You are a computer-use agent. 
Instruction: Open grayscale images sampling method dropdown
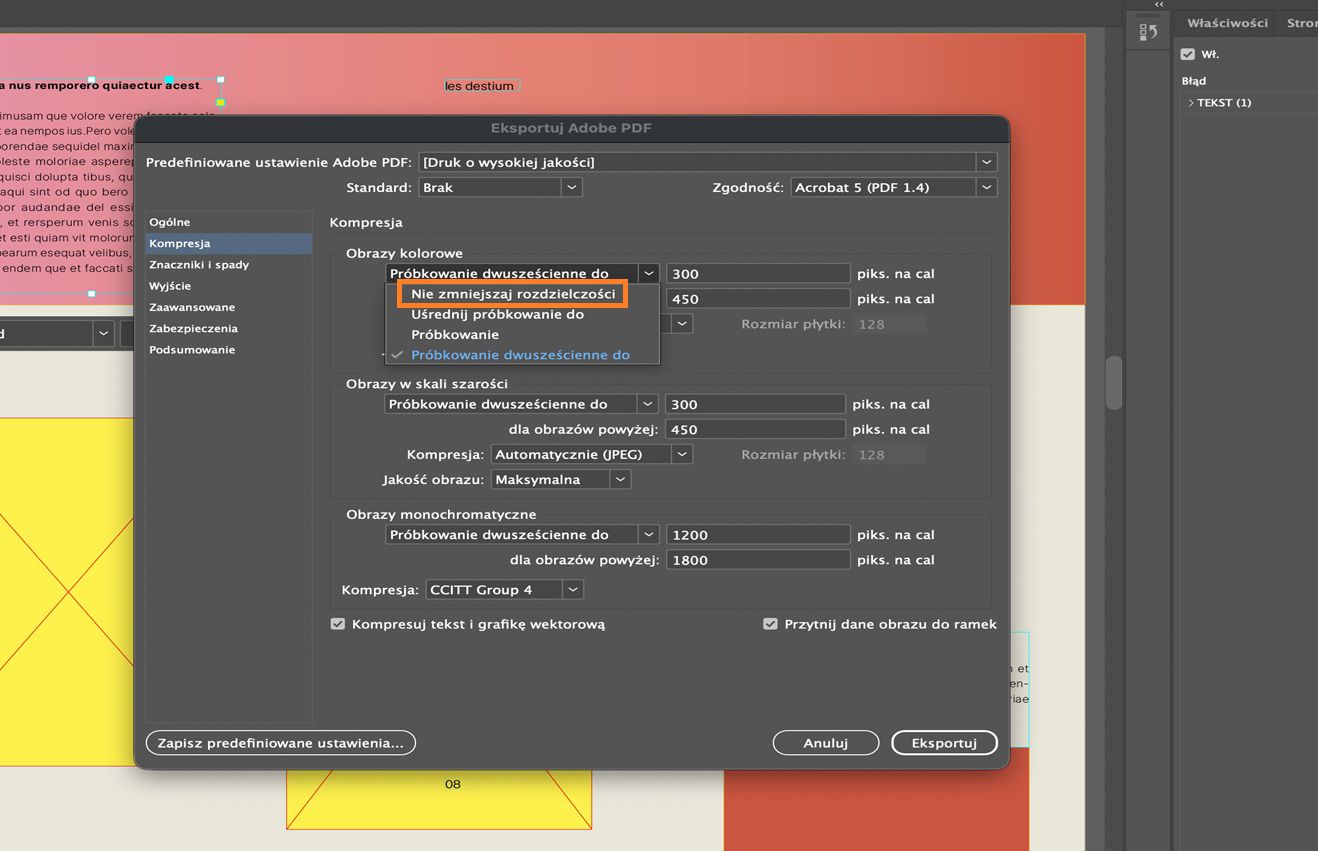pyautogui.click(x=520, y=404)
